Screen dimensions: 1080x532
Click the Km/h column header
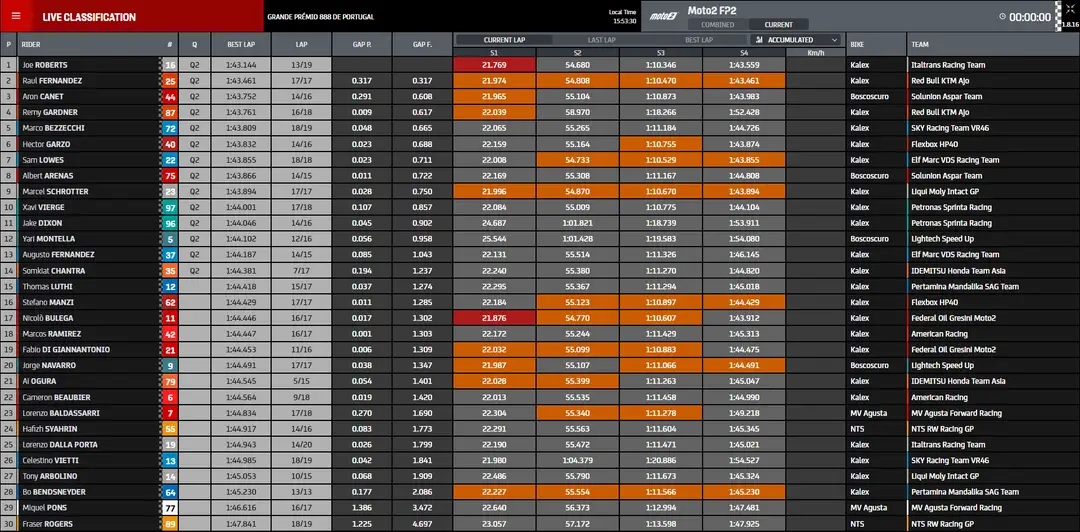coord(815,52)
